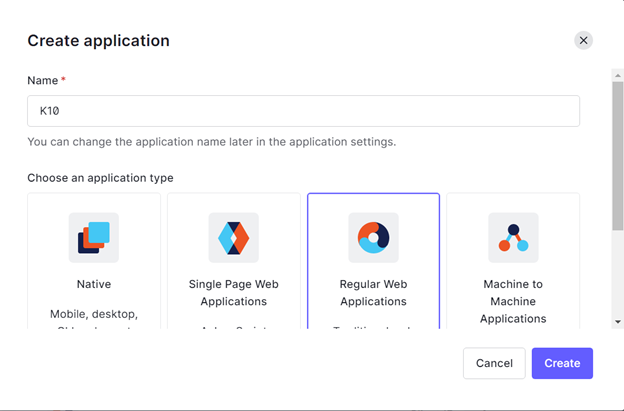624x411 pixels.
Task: Close the Create application dialog
Action: tap(583, 40)
